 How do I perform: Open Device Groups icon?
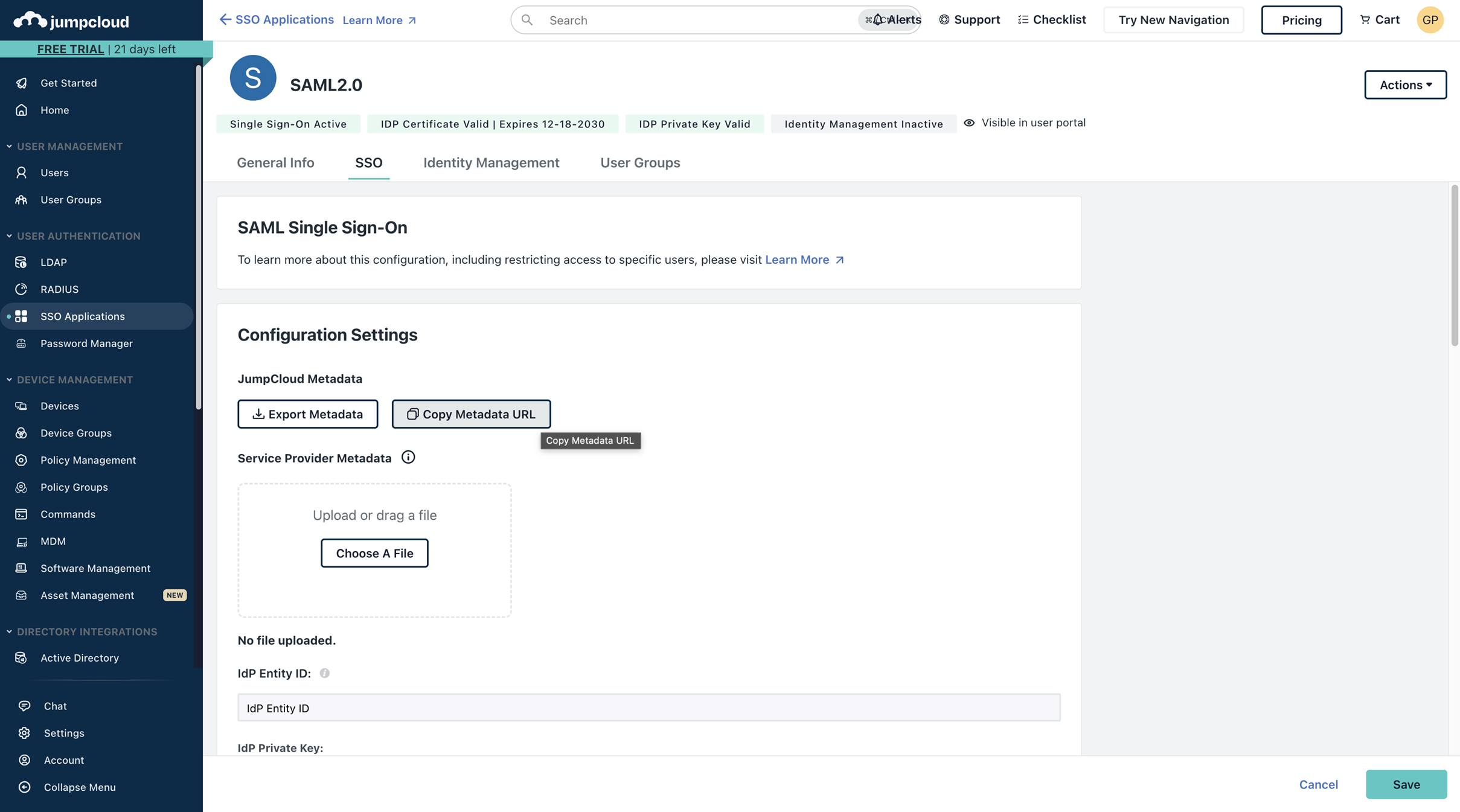pos(22,433)
